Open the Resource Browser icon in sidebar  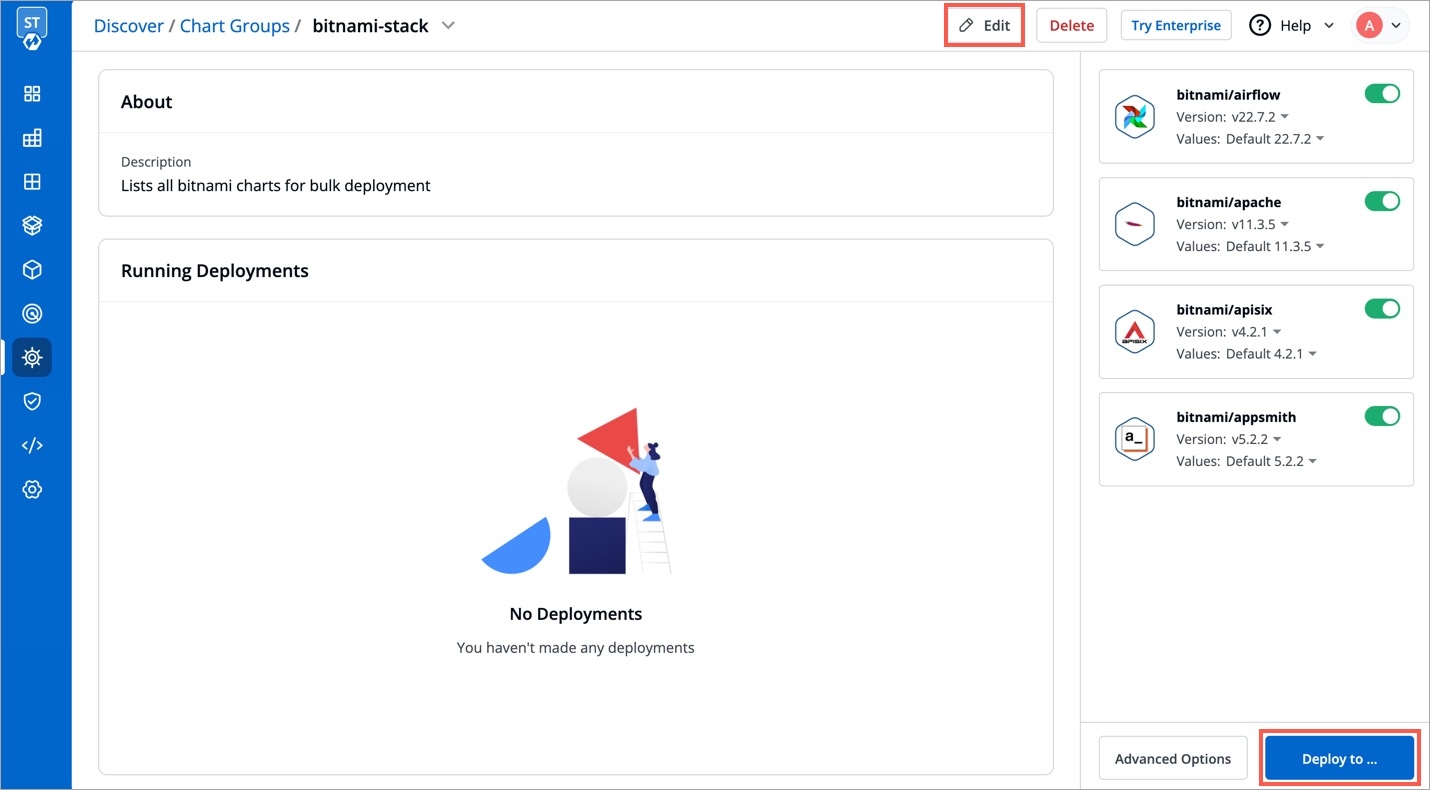coord(32,138)
